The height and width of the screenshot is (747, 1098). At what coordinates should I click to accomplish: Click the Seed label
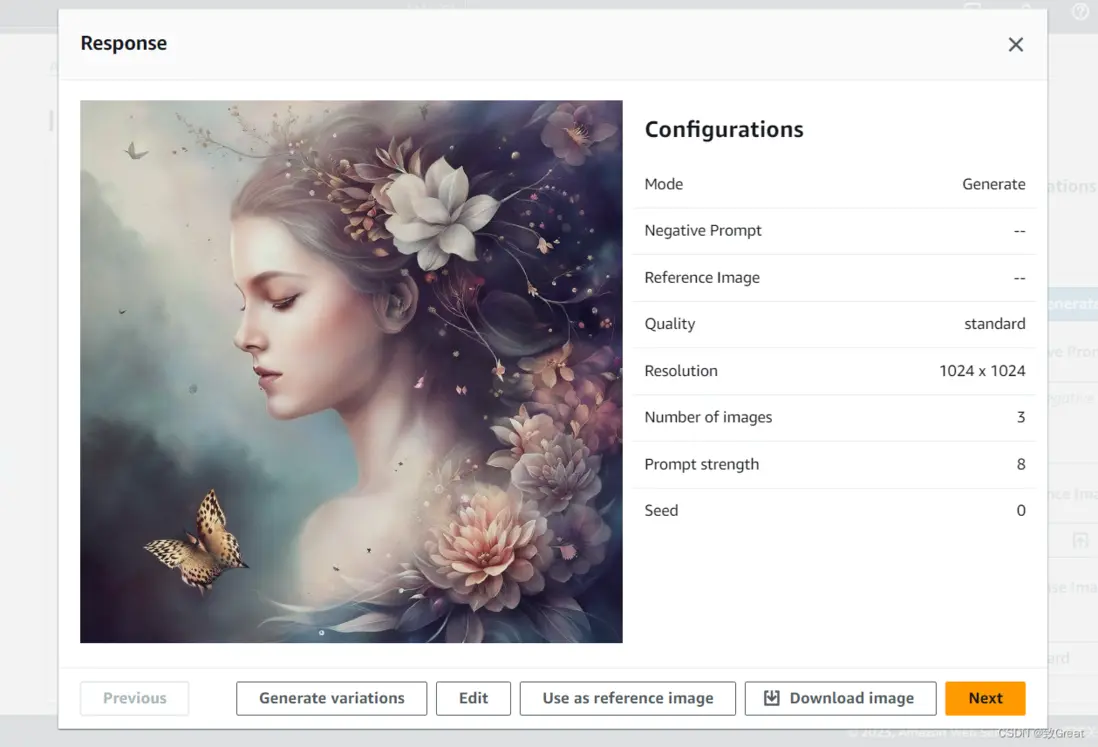(x=661, y=510)
